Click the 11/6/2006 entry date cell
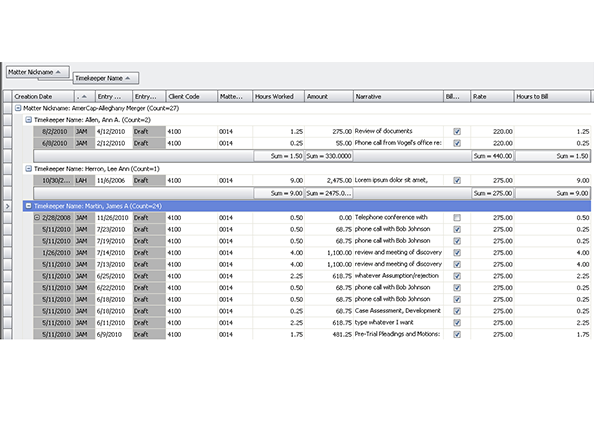The image size is (594, 428). pos(114,180)
